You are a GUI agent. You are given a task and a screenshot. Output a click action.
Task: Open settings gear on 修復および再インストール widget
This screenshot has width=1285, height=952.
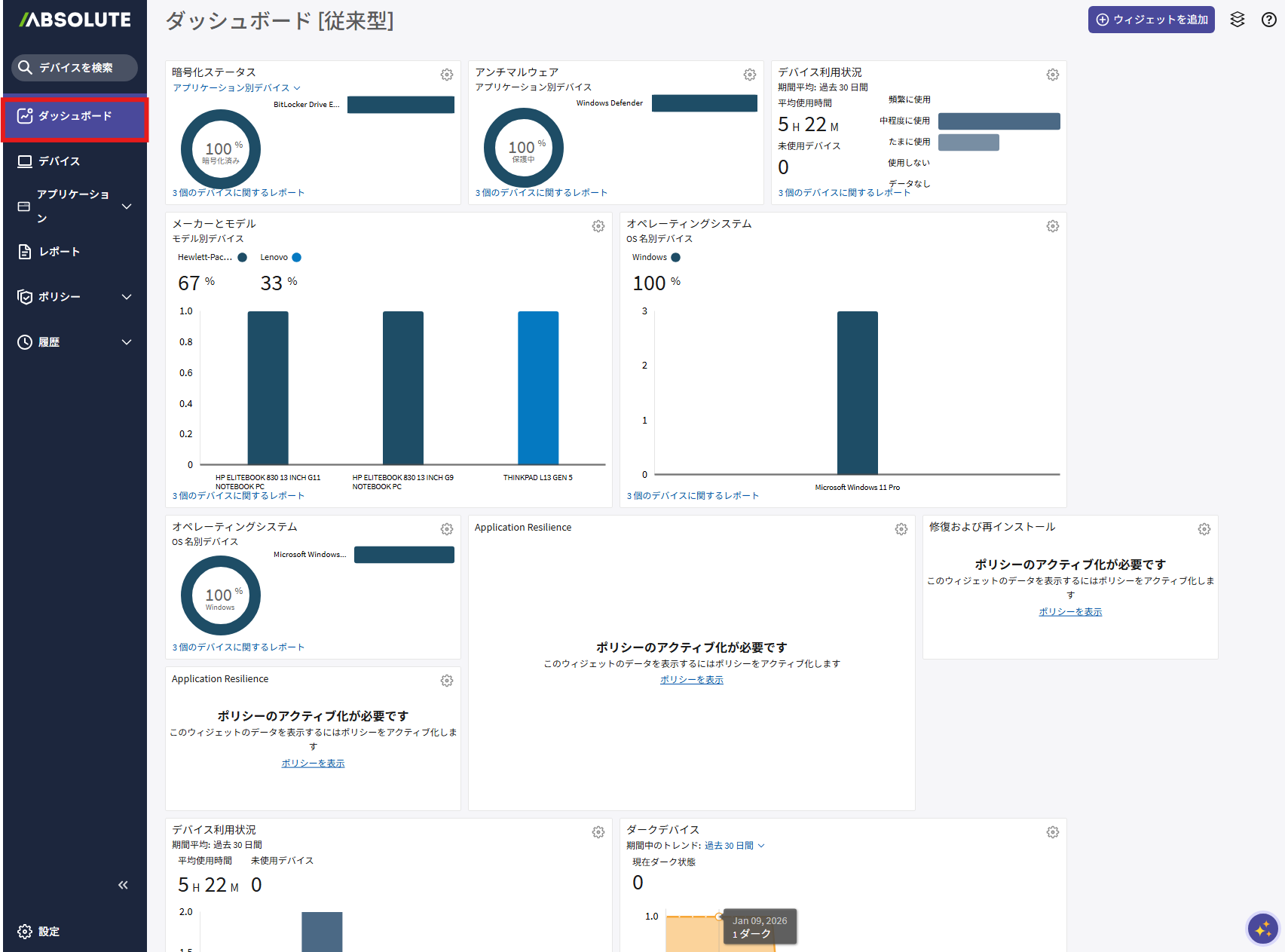point(1204,529)
